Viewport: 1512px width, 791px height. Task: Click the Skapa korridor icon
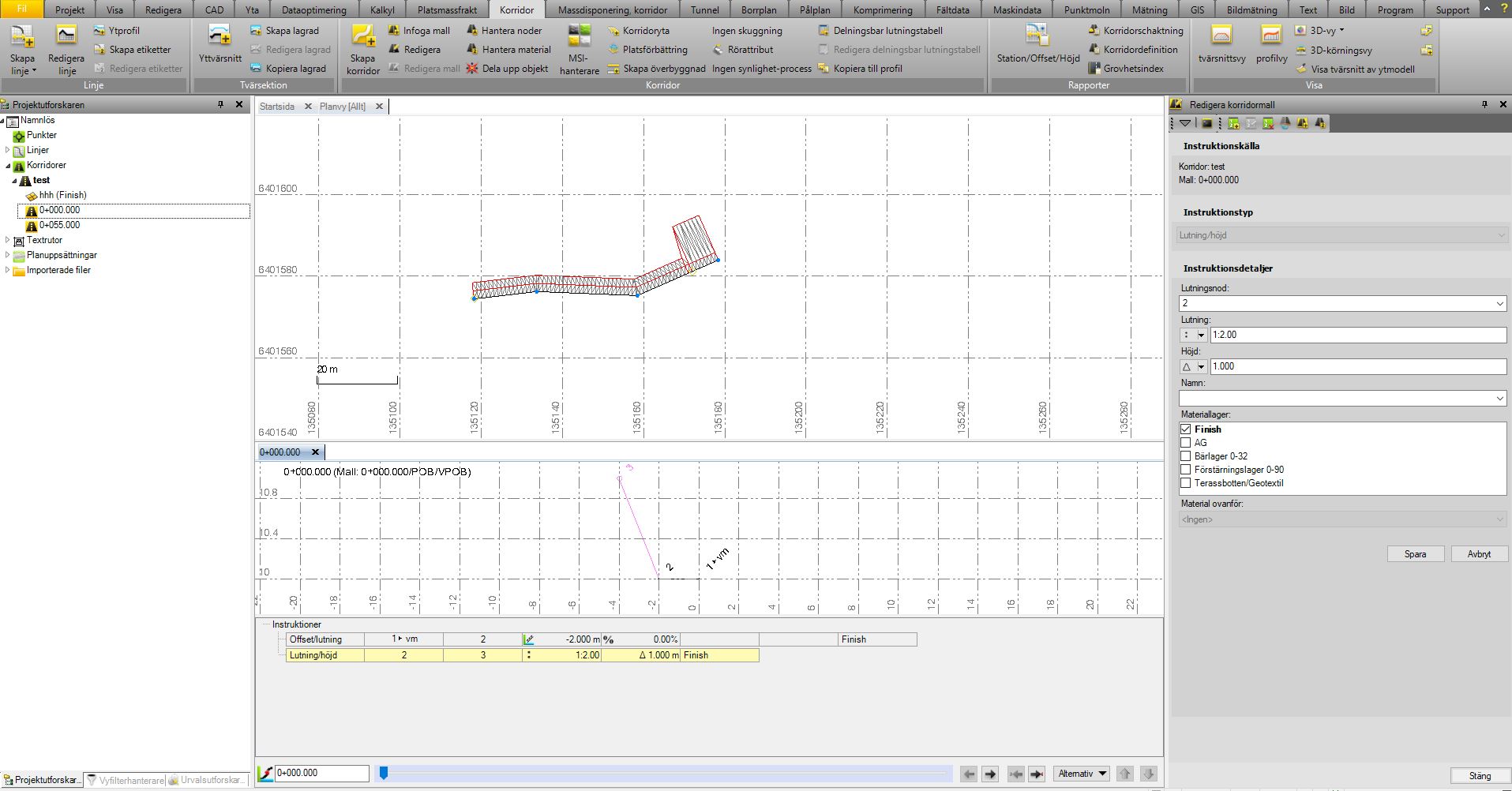(362, 39)
